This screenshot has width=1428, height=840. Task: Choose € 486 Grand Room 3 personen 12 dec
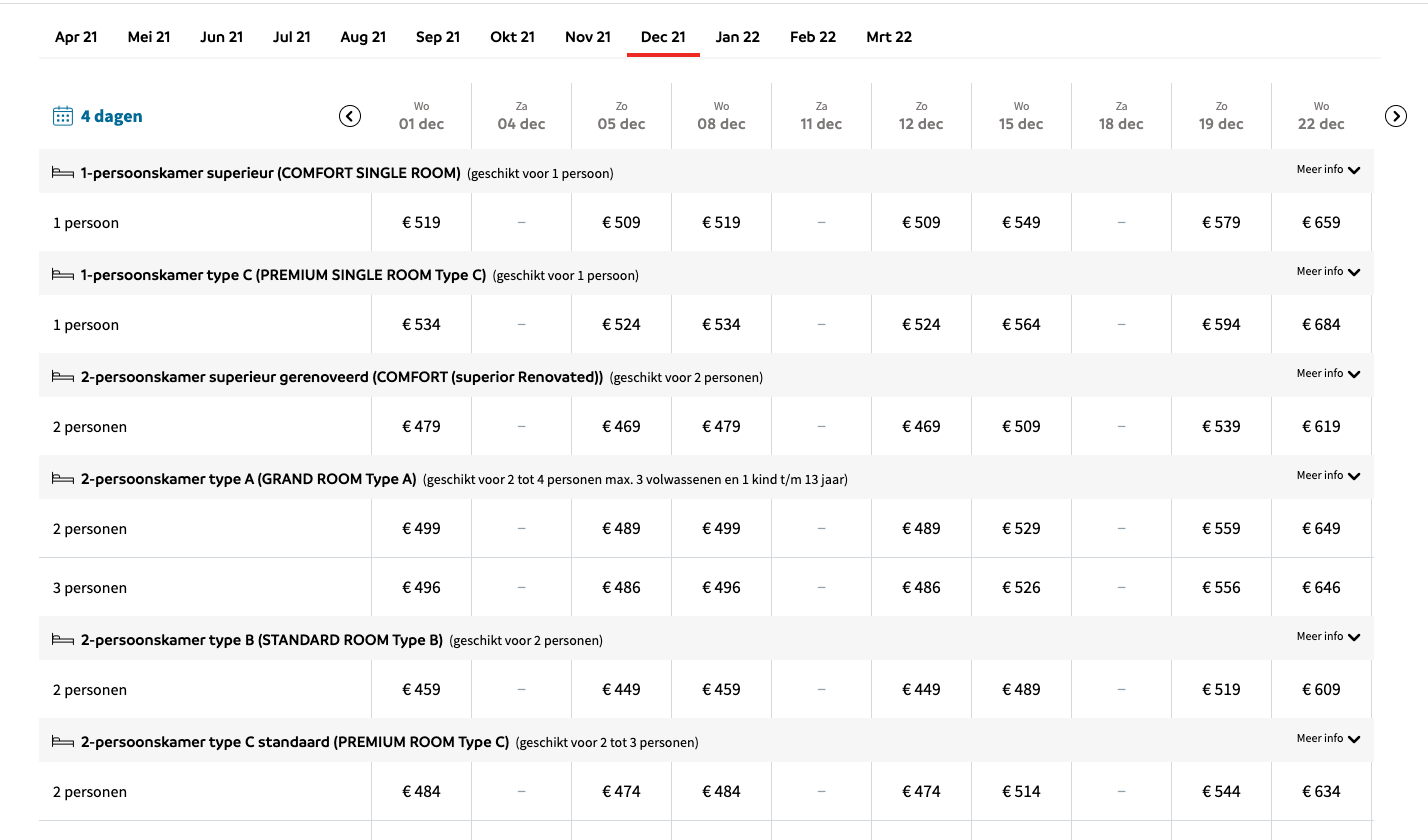pyautogui.click(x=921, y=587)
